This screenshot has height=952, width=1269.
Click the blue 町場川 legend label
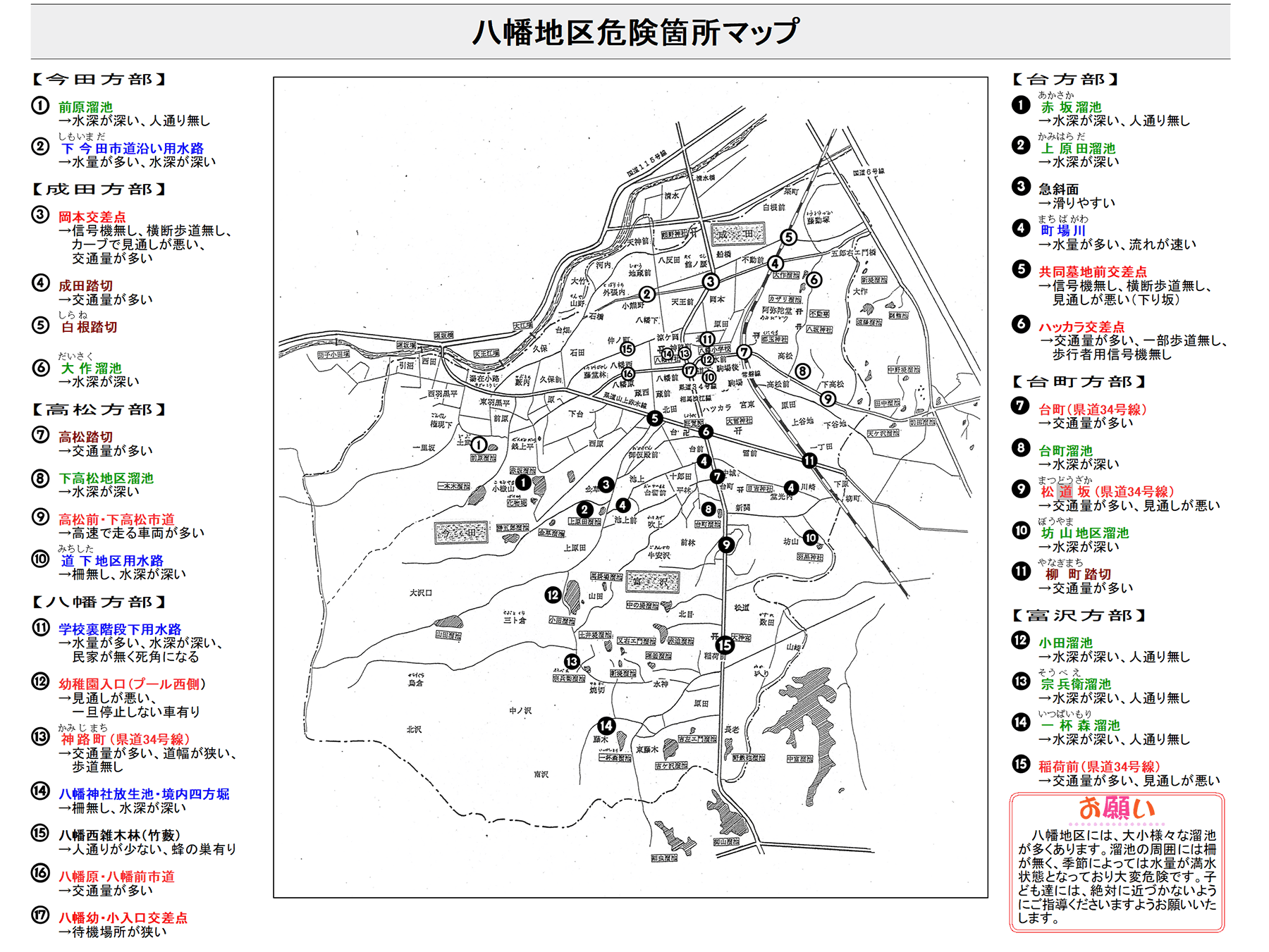pyautogui.click(x=1063, y=231)
